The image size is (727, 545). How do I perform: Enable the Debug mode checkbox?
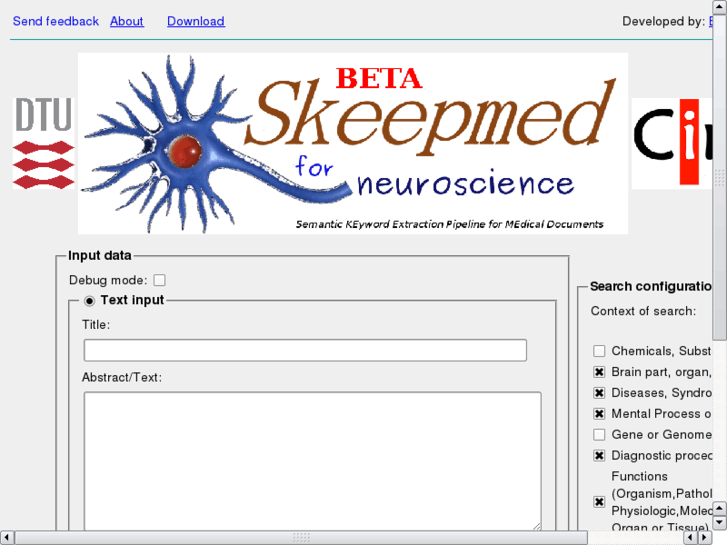pyautogui.click(x=159, y=280)
